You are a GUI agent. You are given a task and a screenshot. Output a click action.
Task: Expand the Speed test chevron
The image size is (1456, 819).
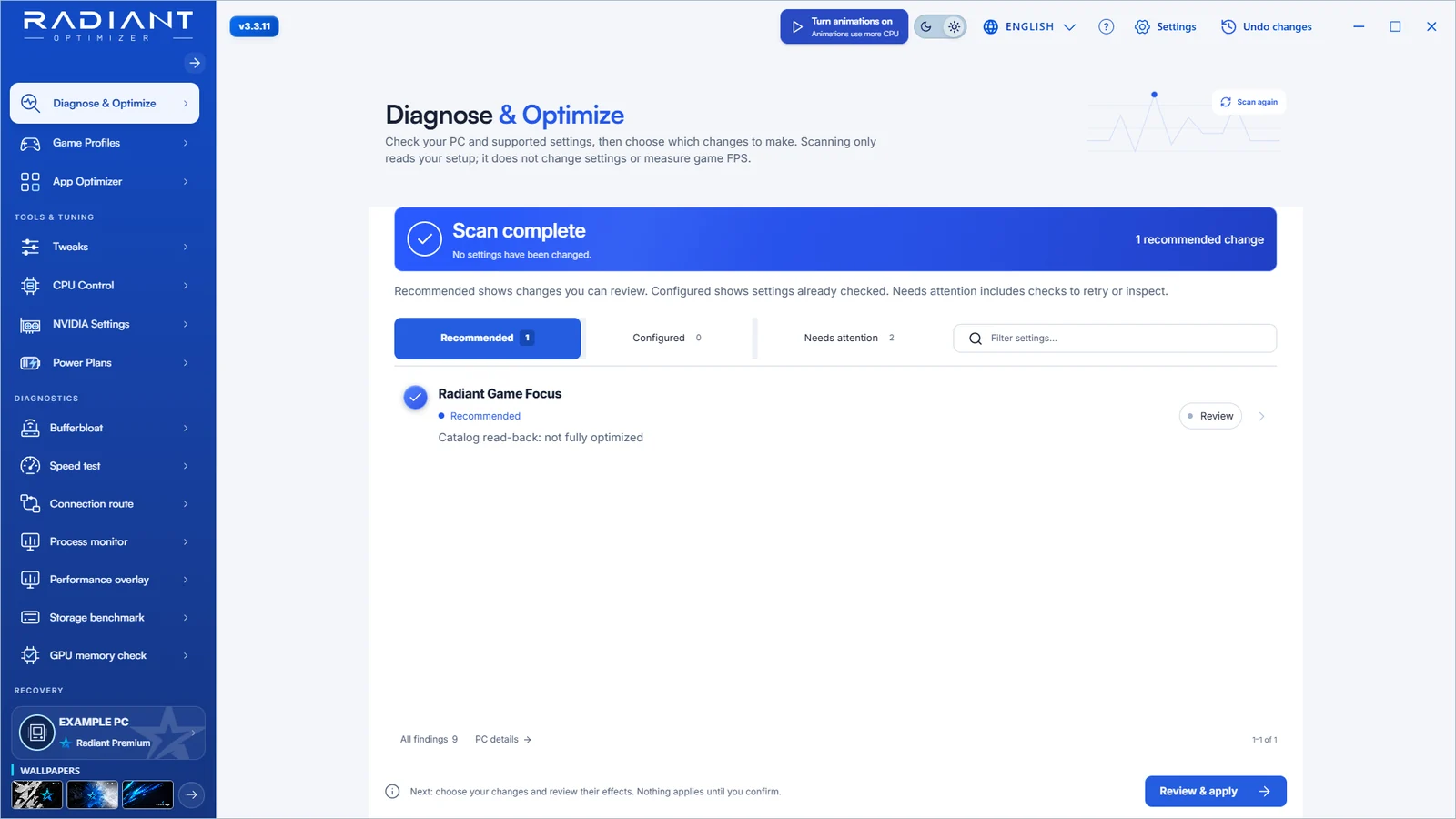click(186, 466)
